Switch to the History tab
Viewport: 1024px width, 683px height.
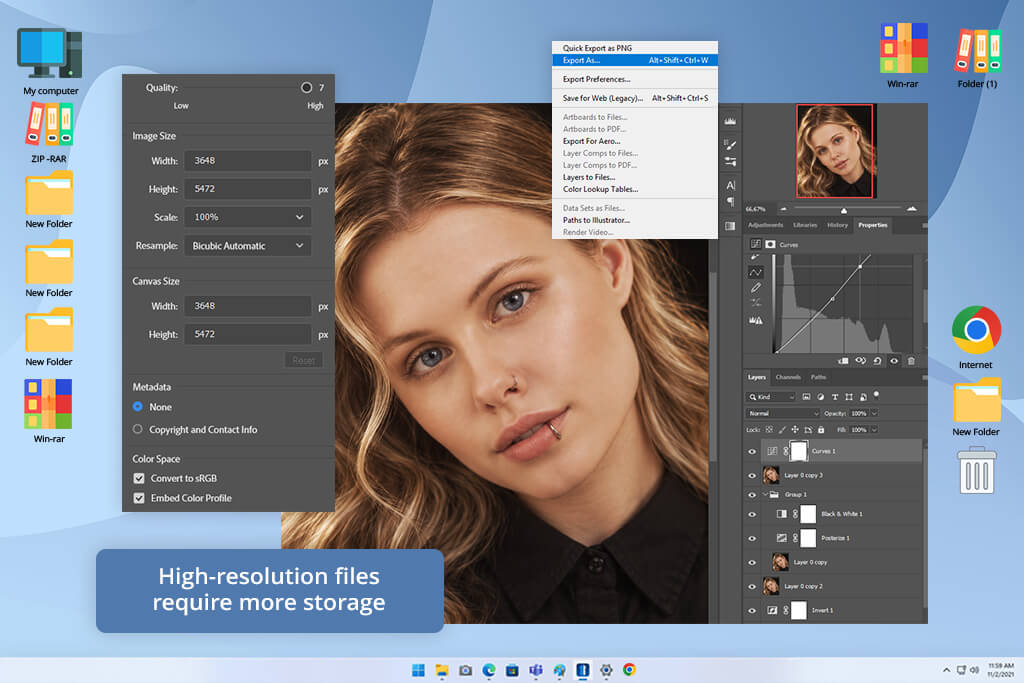click(x=837, y=225)
